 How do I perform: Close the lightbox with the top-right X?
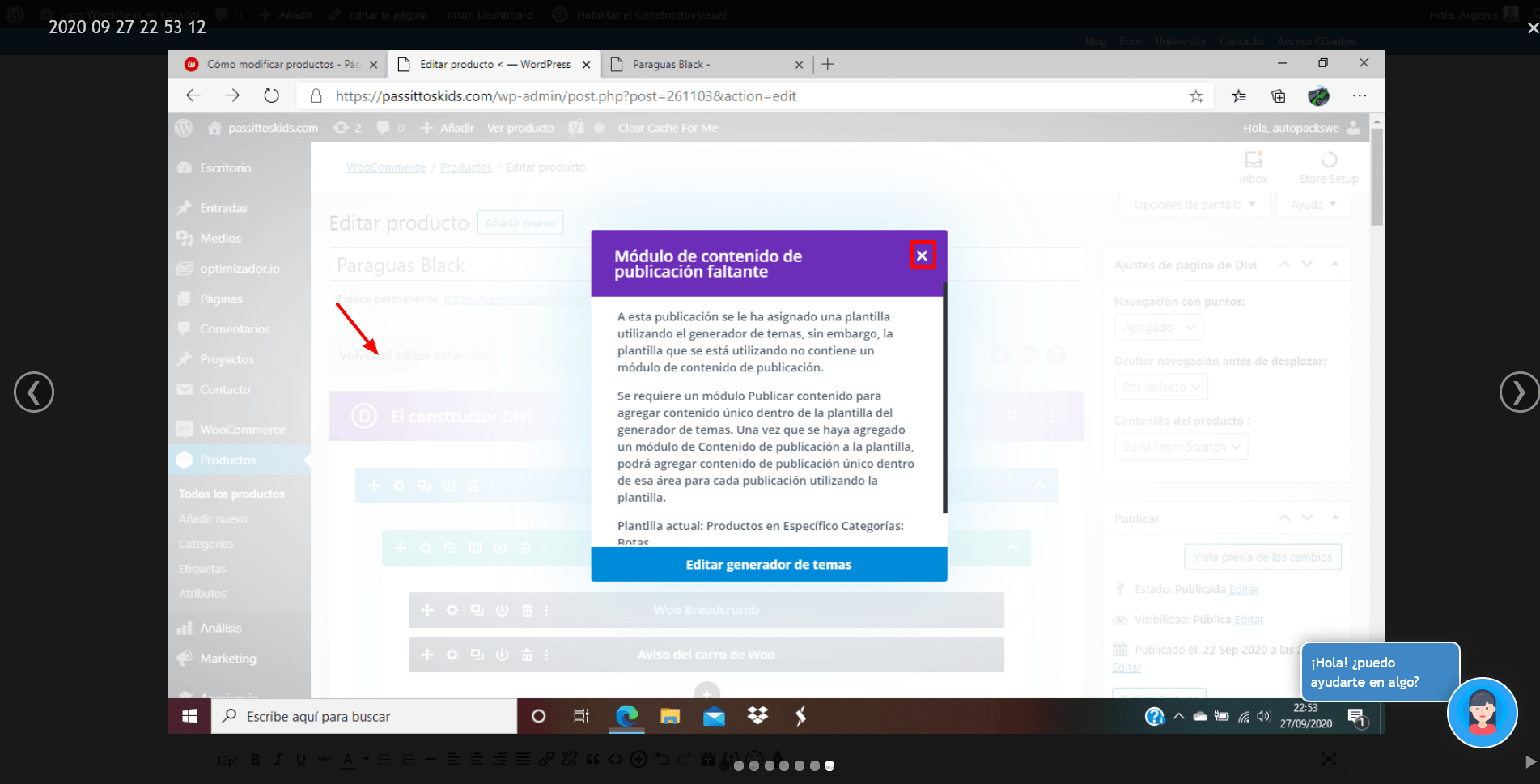point(1532,28)
